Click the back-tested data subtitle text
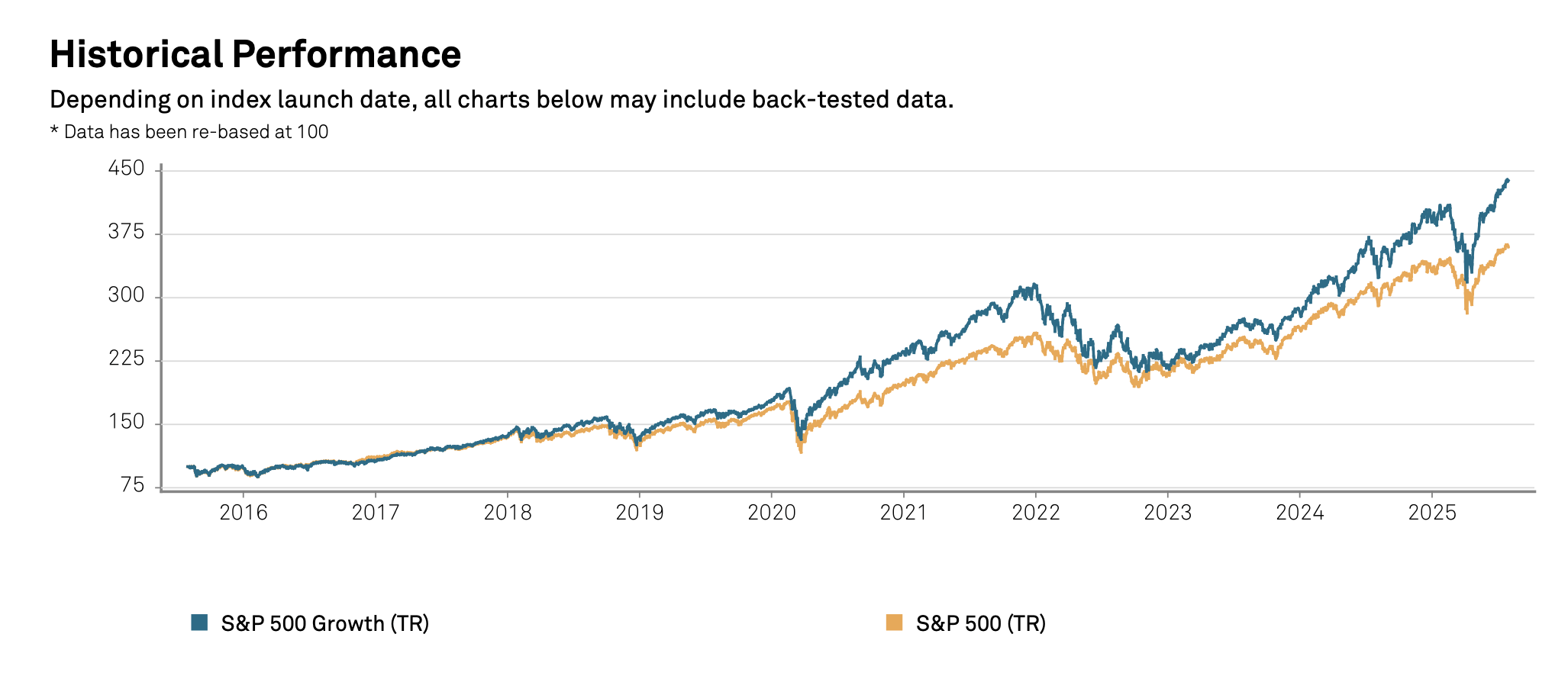 [502, 99]
